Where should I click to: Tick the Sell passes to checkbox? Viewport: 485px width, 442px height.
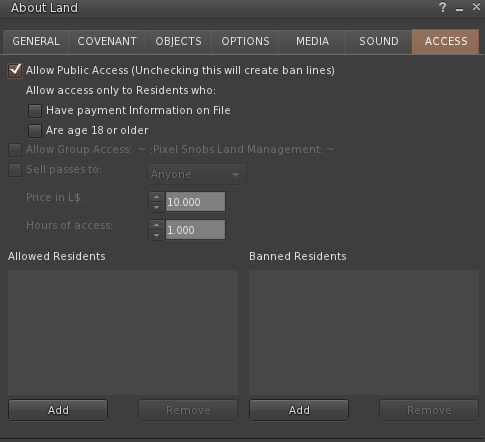coord(15,170)
